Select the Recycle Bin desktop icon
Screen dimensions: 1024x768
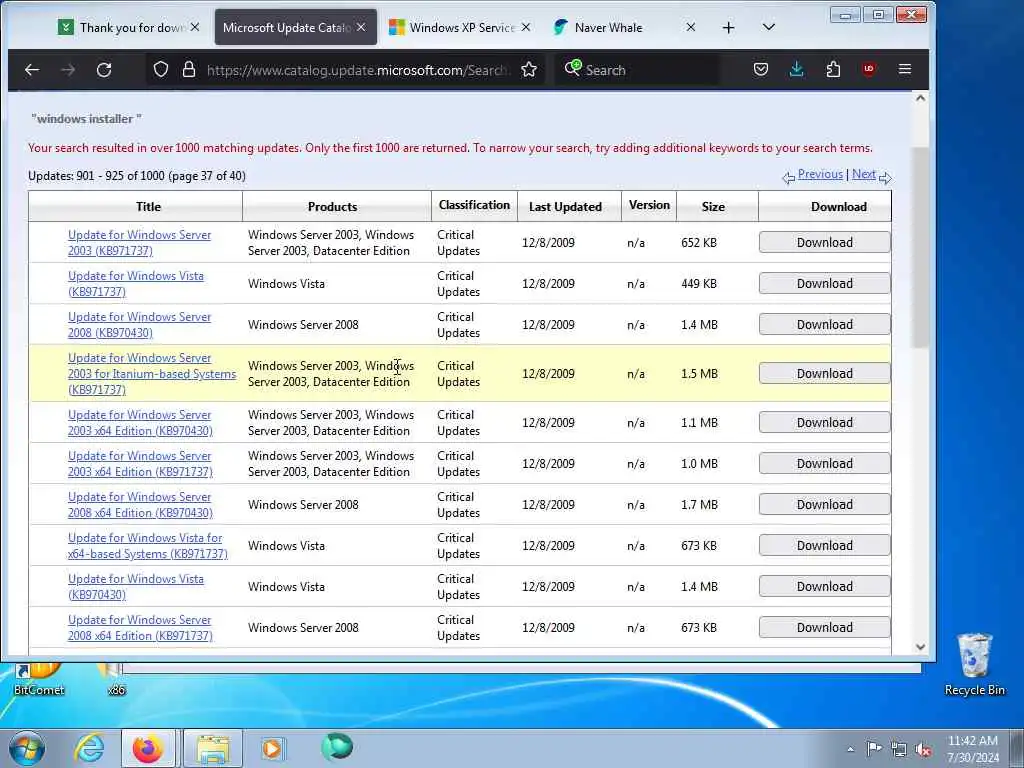pyautogui.click(x=974, y=665)
